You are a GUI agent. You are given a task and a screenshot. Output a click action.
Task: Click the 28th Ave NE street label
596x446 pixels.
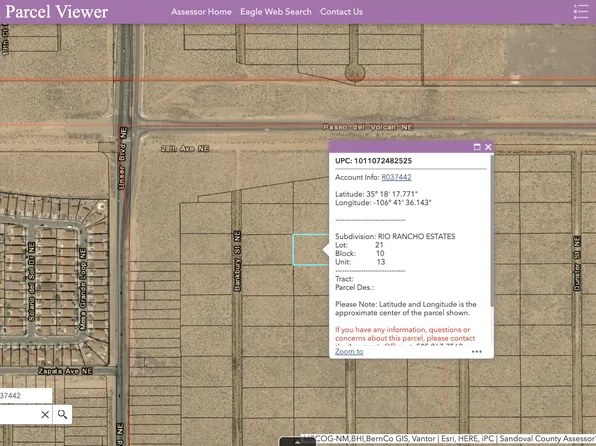185,149
